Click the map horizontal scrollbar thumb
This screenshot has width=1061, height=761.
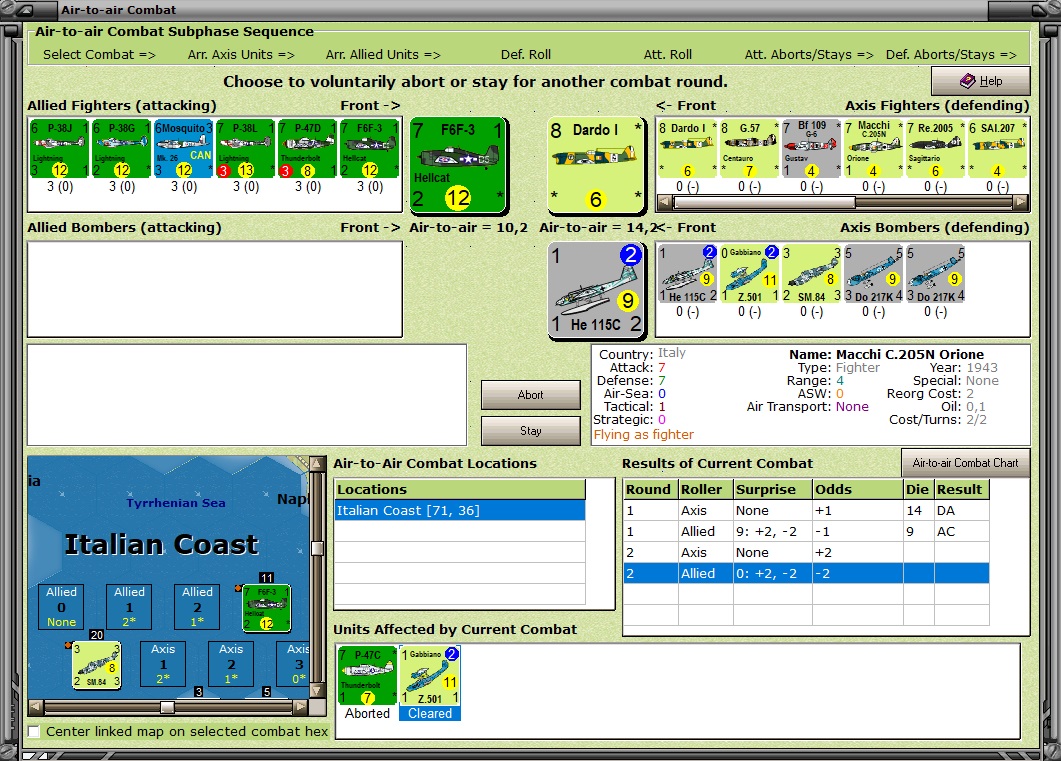click(x=167, y=708)
